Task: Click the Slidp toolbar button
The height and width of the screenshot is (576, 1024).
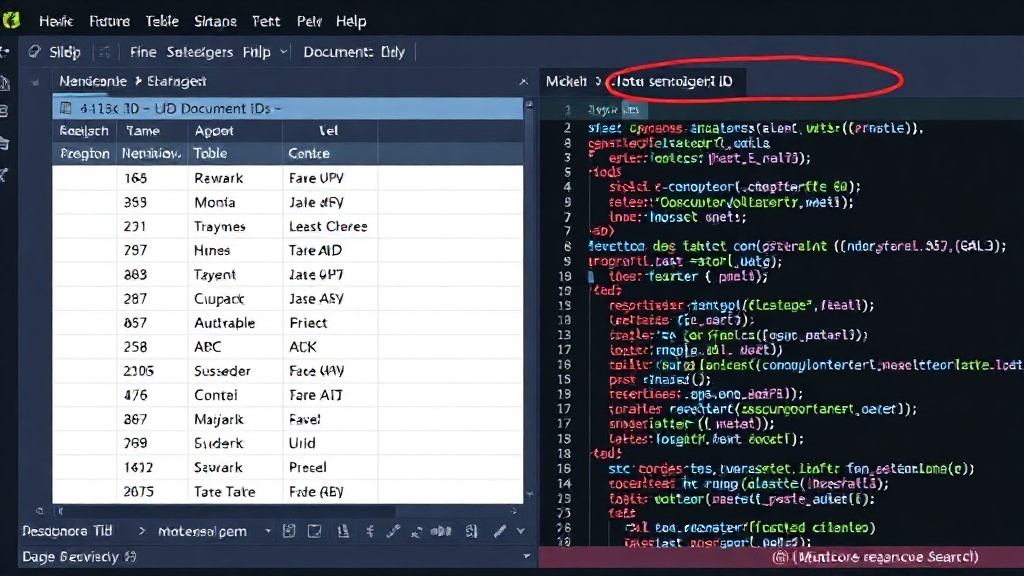Action: tap(65, 52)
